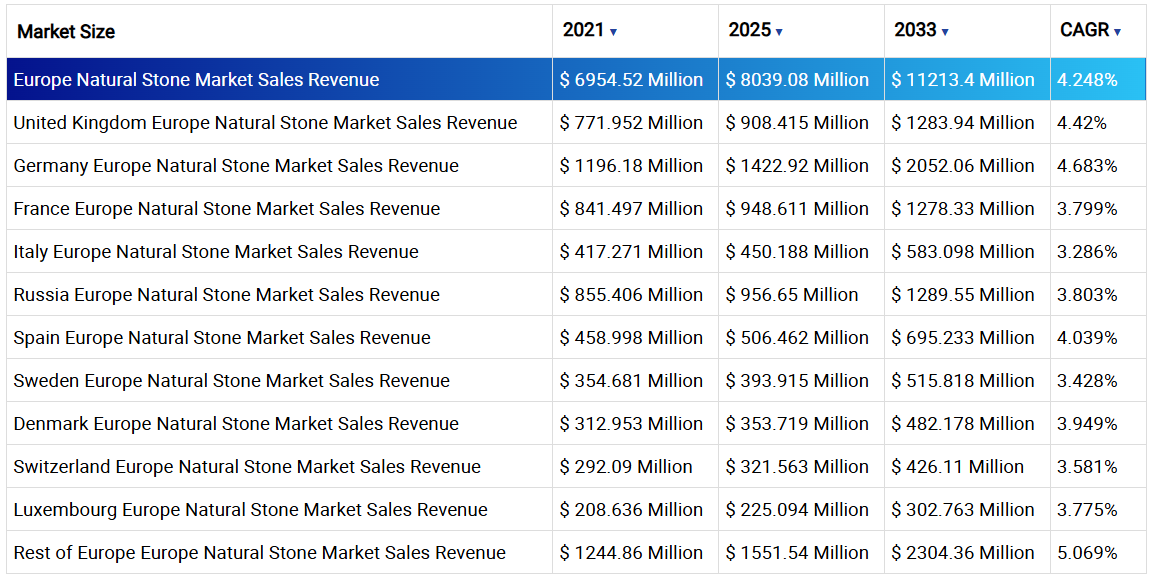Click the sort arrow beside CAGR
The image size is (1150, 575).
point(1117,32)
